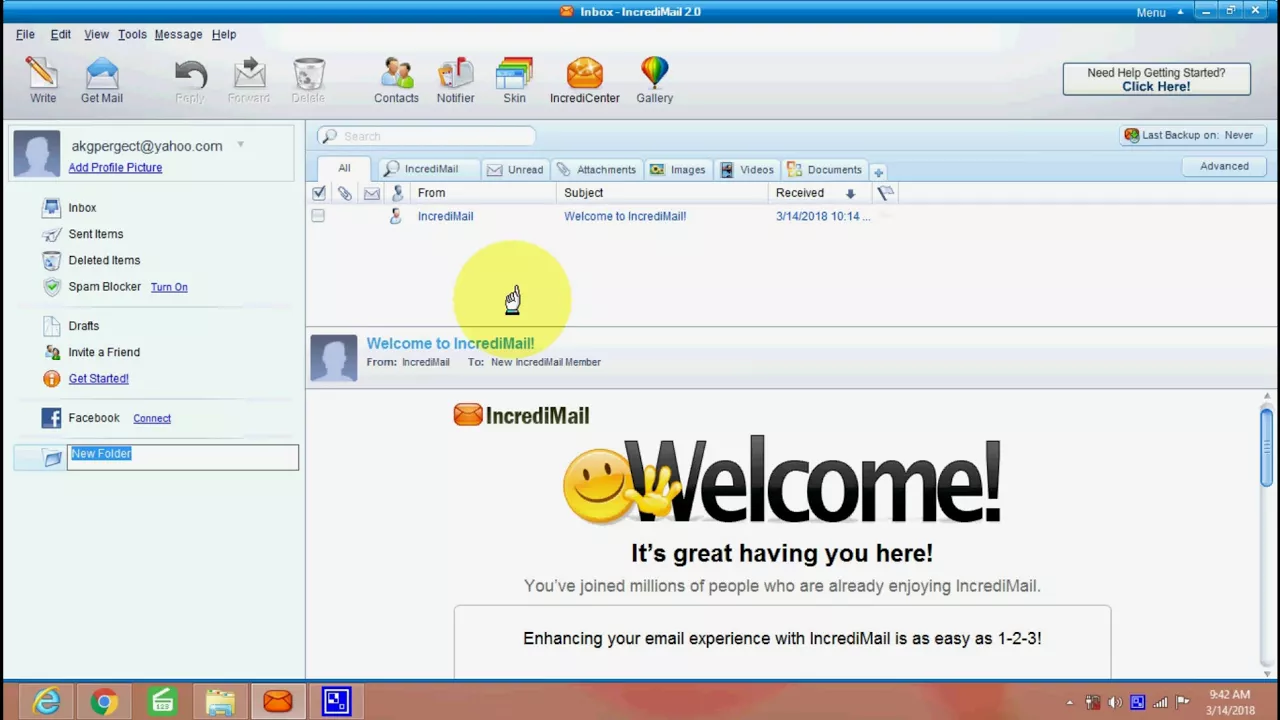Click Add Profile Picture link
The width and height of the screenshot is (1280, 720).
115,167
